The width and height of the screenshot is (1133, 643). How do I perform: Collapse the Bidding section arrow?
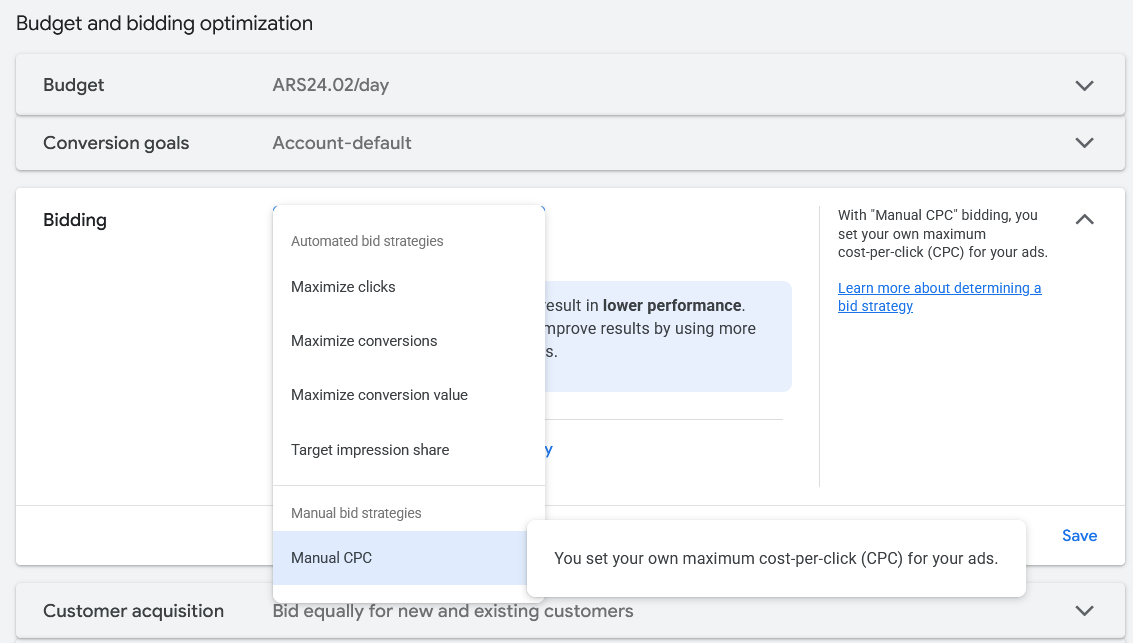point(1084,219)
